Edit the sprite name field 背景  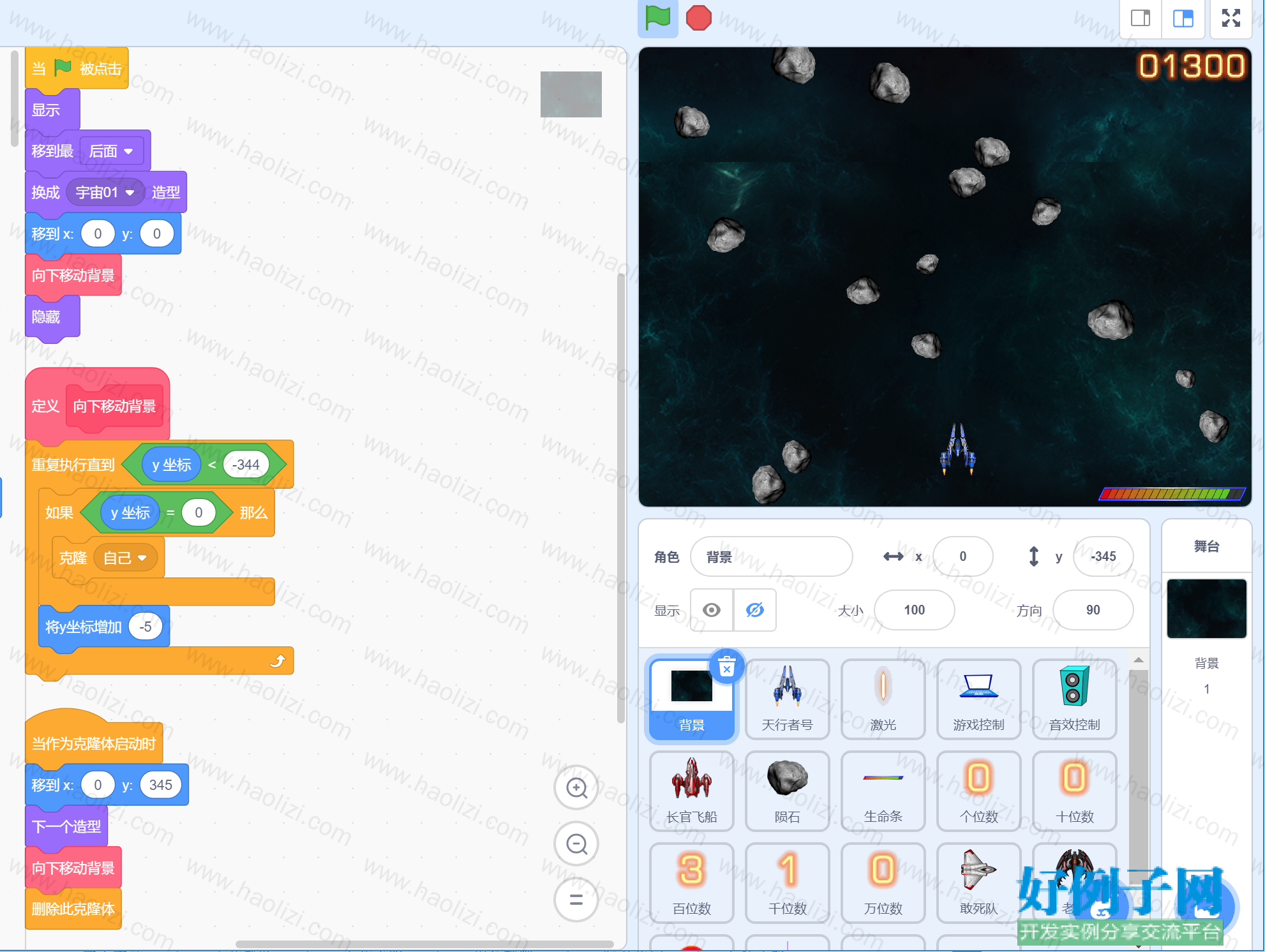tap(771, 556)
